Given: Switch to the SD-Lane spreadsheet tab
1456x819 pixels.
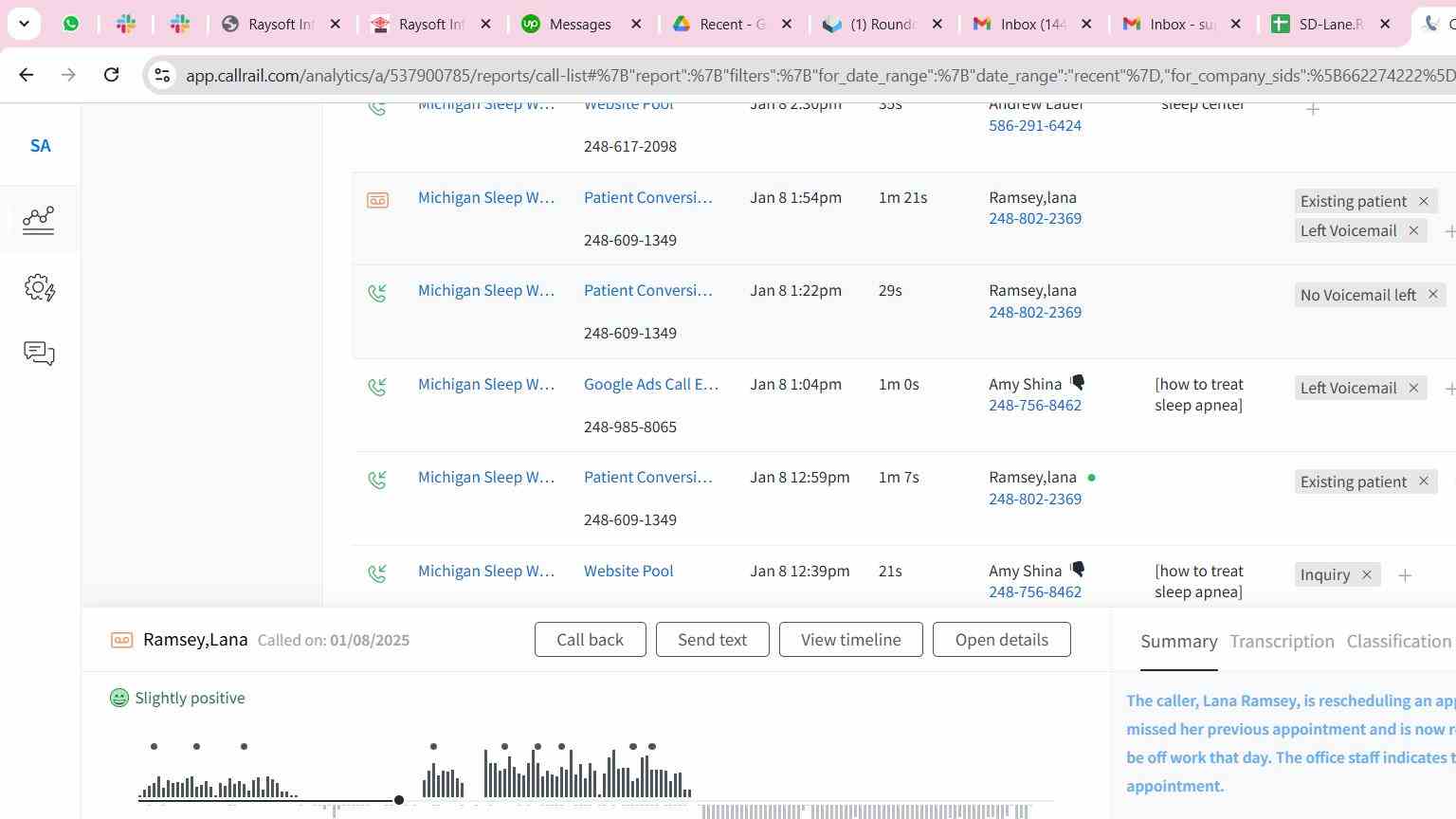Looking at the screenshot, I should click(x=1330, y=24).
